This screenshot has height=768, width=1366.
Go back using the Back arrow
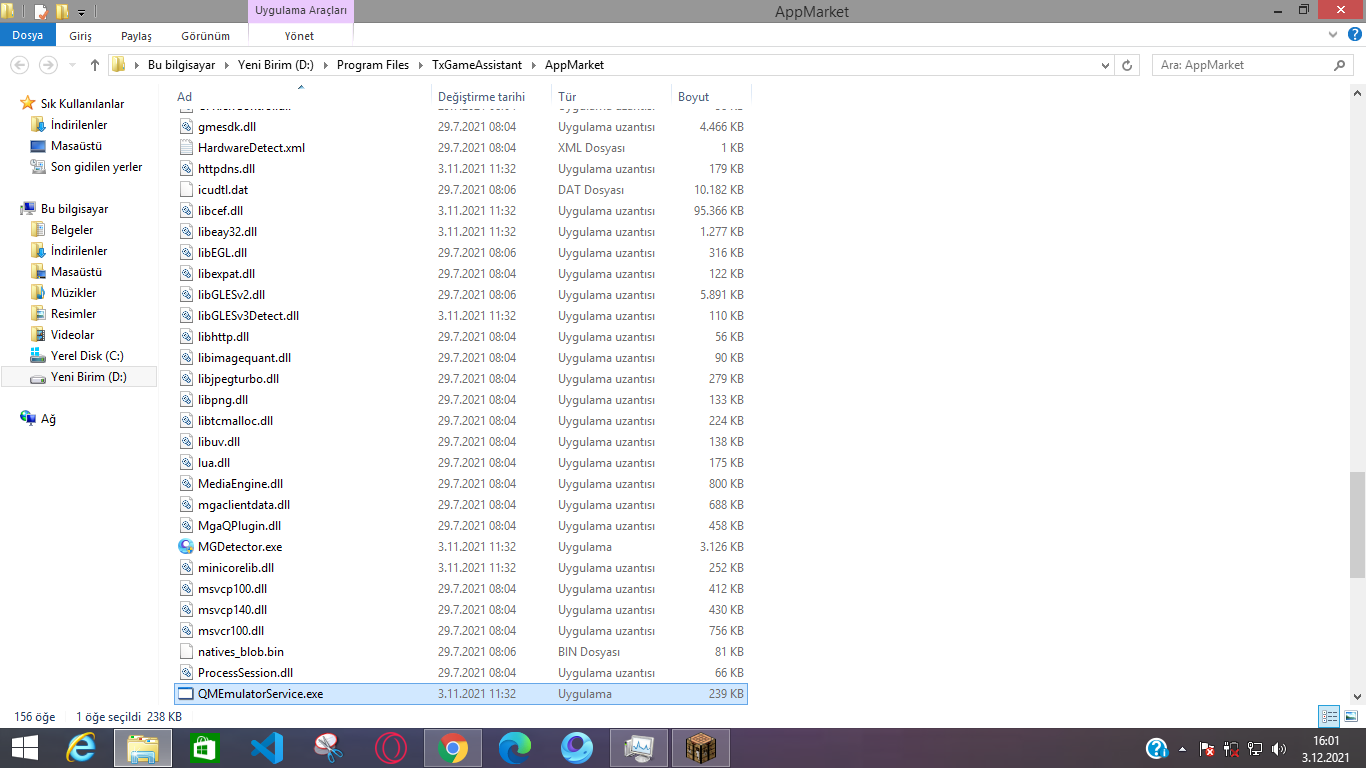click(19, 65)
